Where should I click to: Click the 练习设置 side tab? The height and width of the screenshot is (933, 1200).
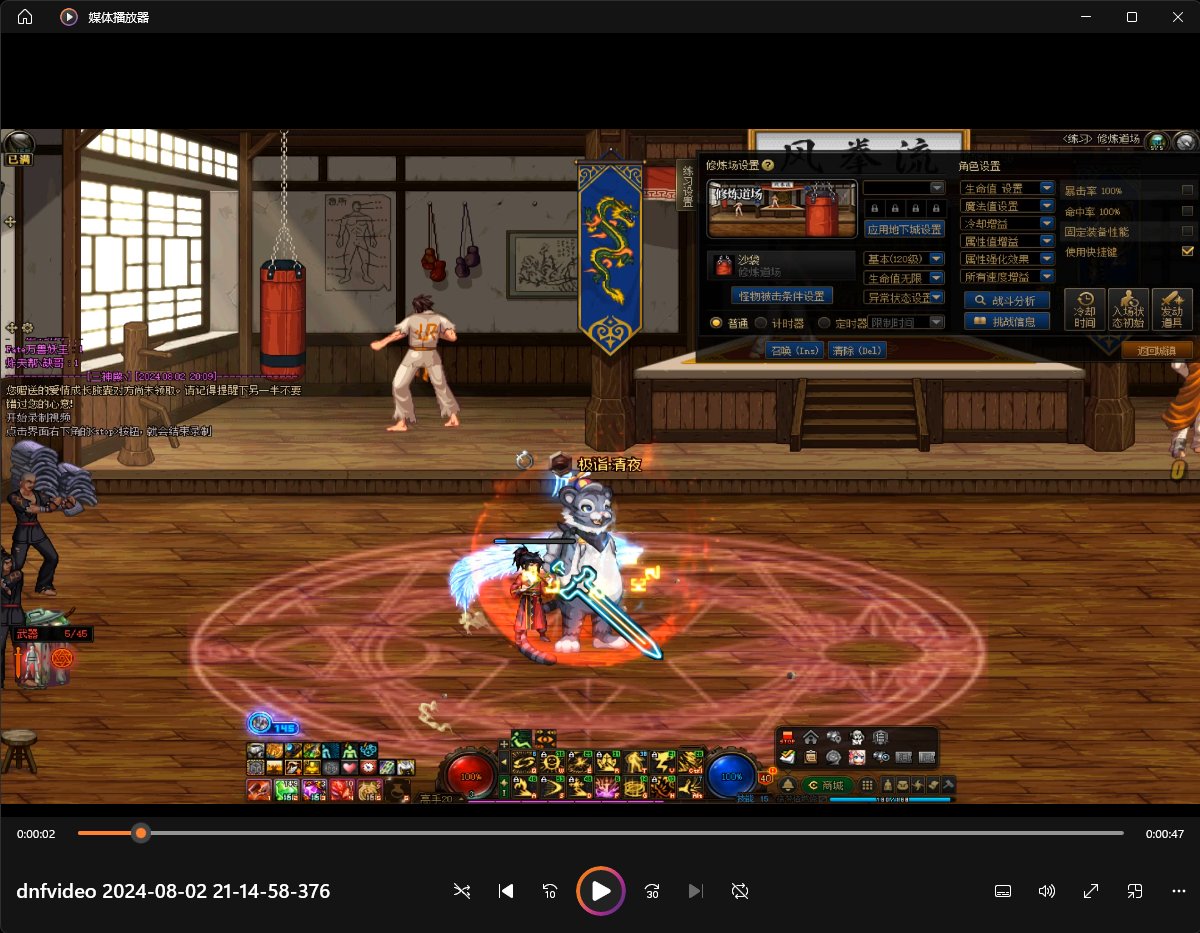pyautogui.click(x=687, y=186)
